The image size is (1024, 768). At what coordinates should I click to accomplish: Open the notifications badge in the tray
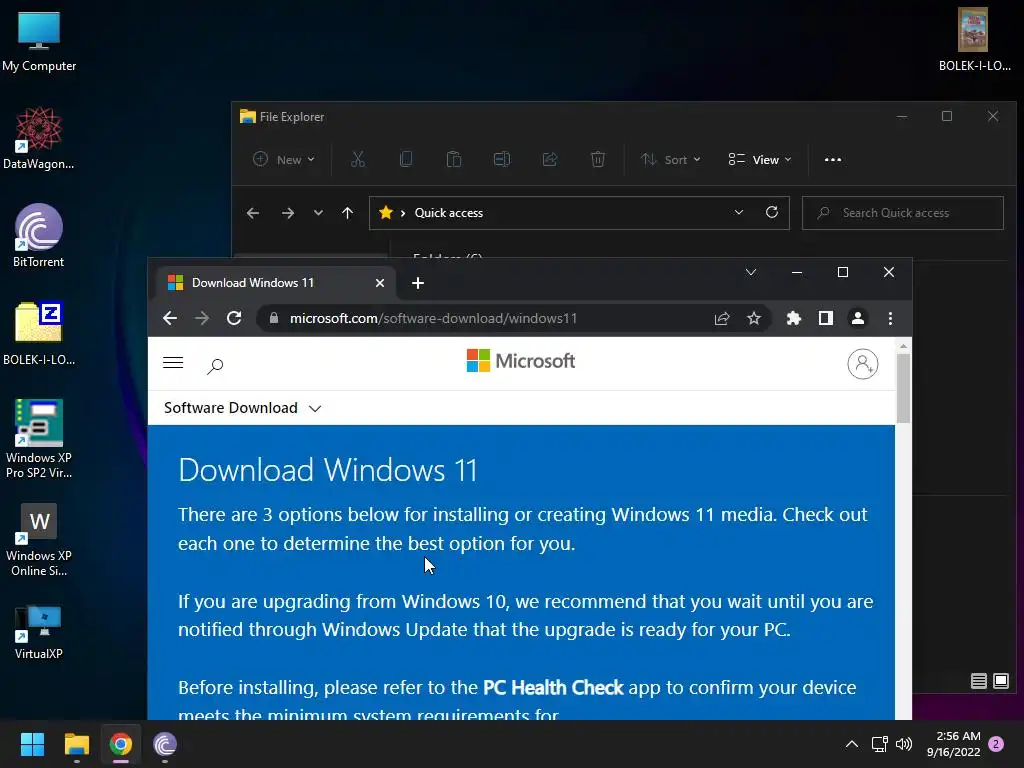pos(996,744)
